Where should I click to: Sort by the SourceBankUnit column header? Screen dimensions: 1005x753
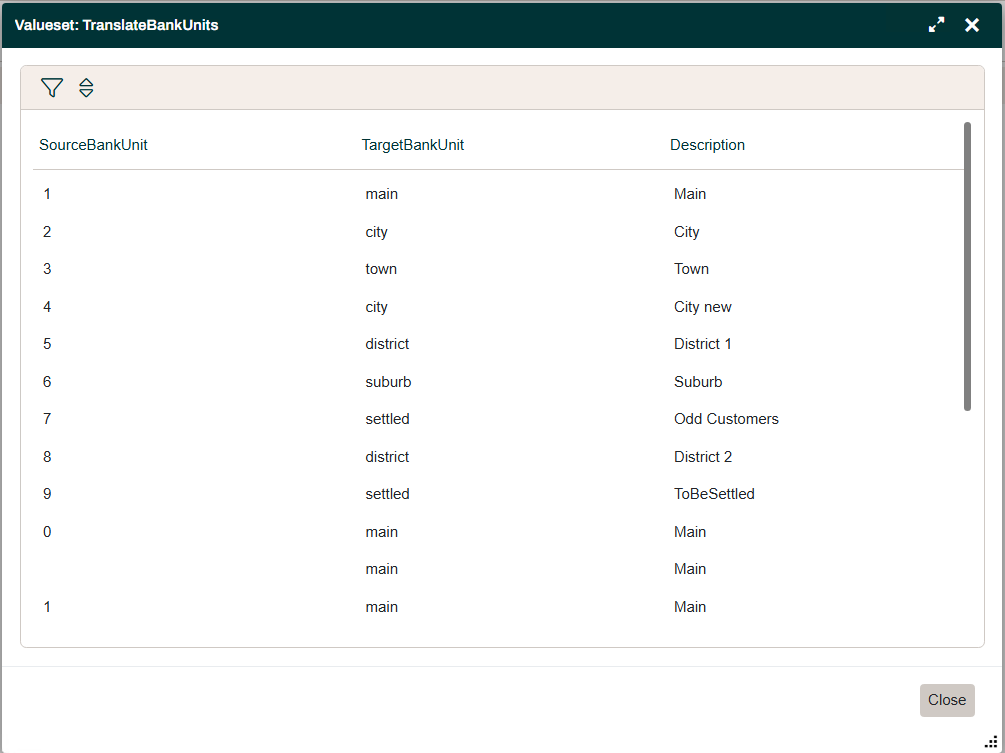(93, 144)
